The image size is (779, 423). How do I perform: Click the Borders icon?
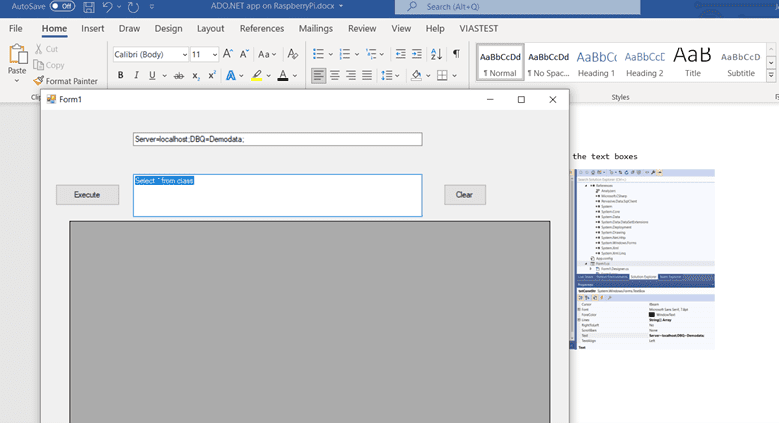(x=442, y=76)
